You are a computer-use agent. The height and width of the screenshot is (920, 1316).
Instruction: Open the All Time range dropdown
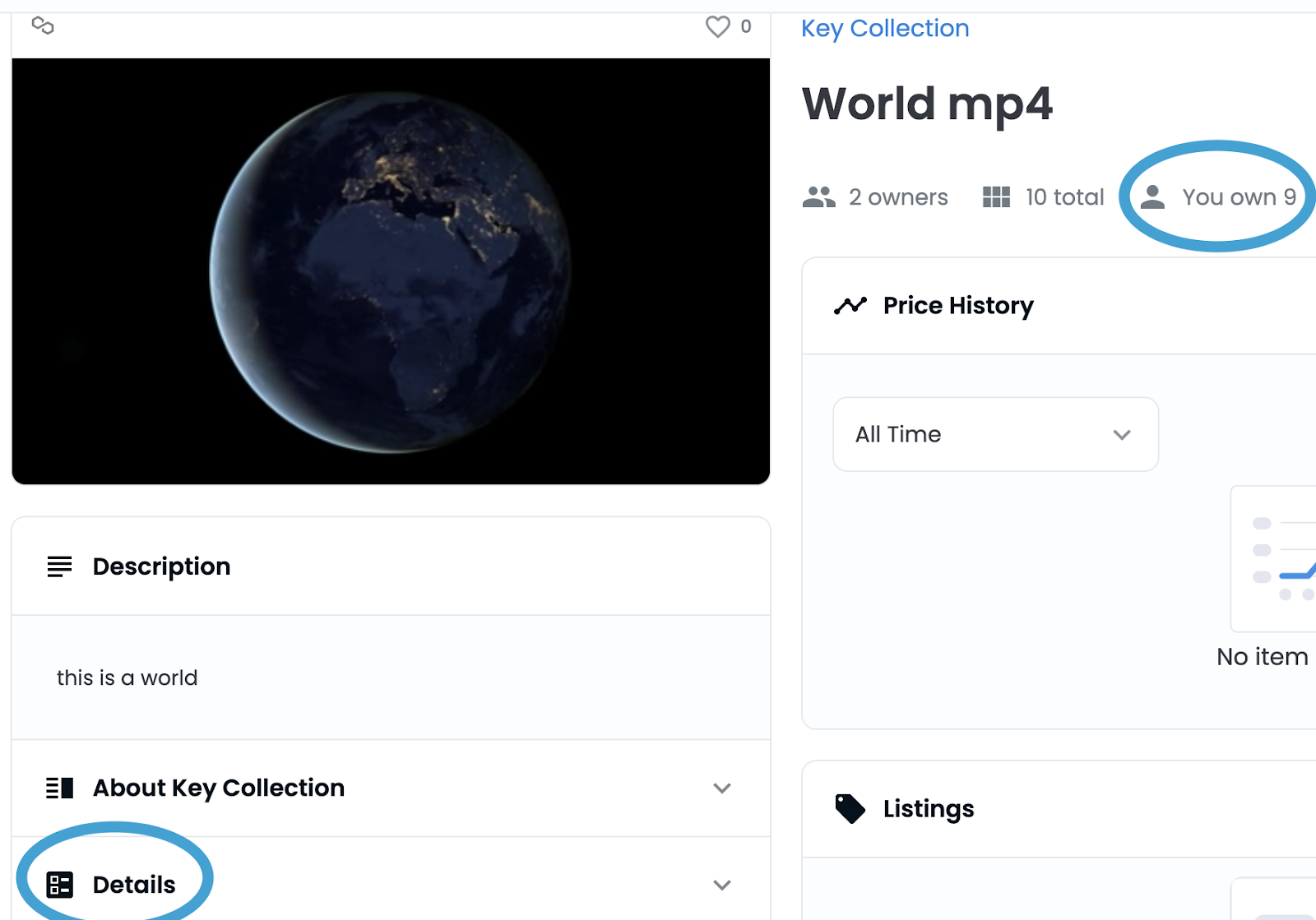pyautogui.click(x=995, y=434)
